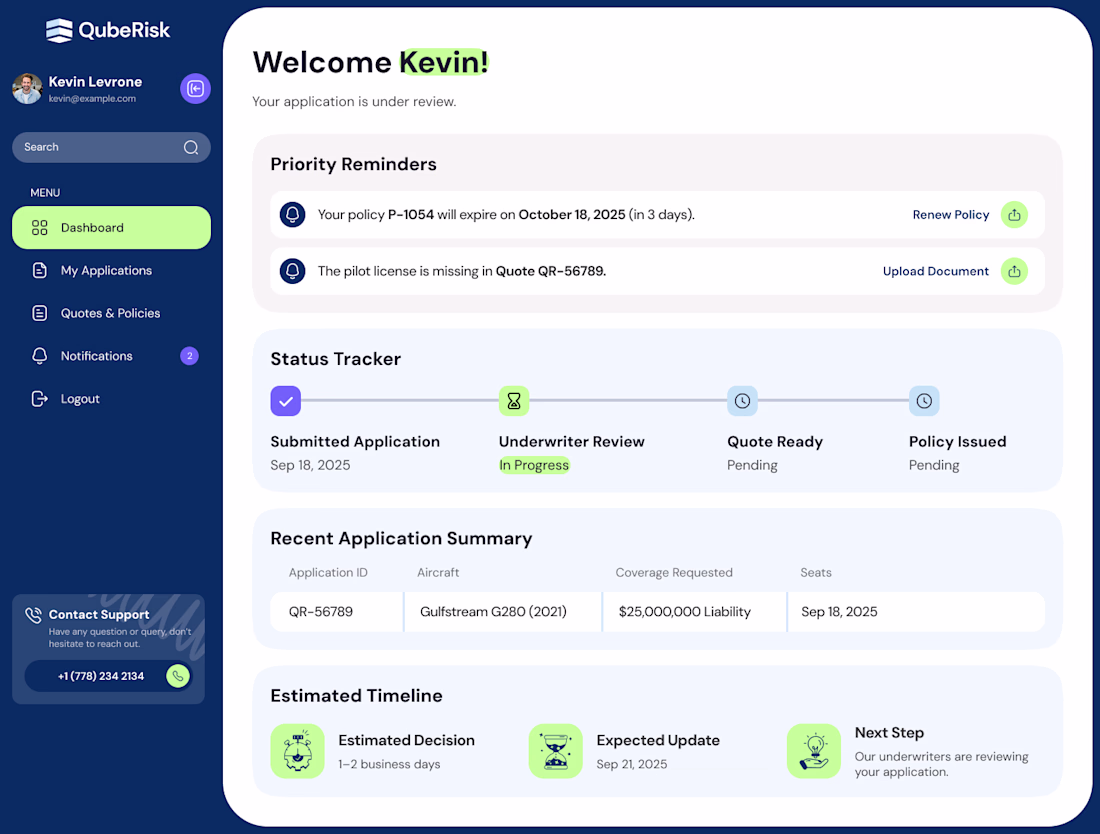Click the Quotes & Policies list icon
This screenshot has width=1100, height=834.
point(39,313)
